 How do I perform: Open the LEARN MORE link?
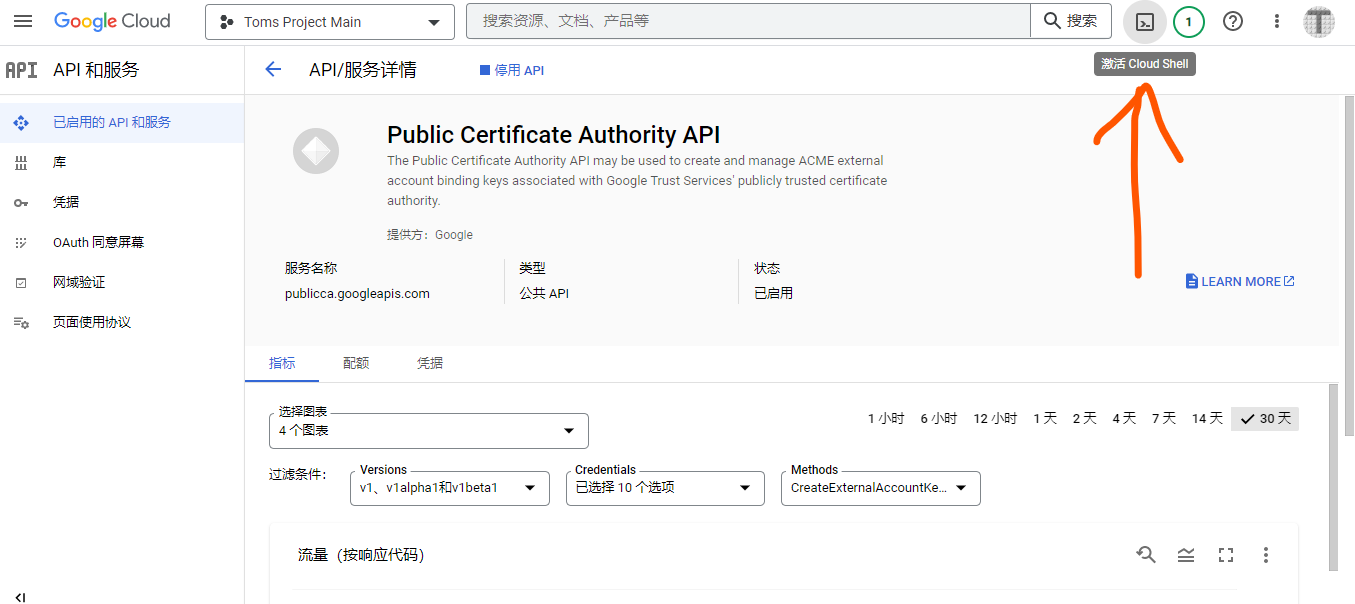pos(1240,282)
